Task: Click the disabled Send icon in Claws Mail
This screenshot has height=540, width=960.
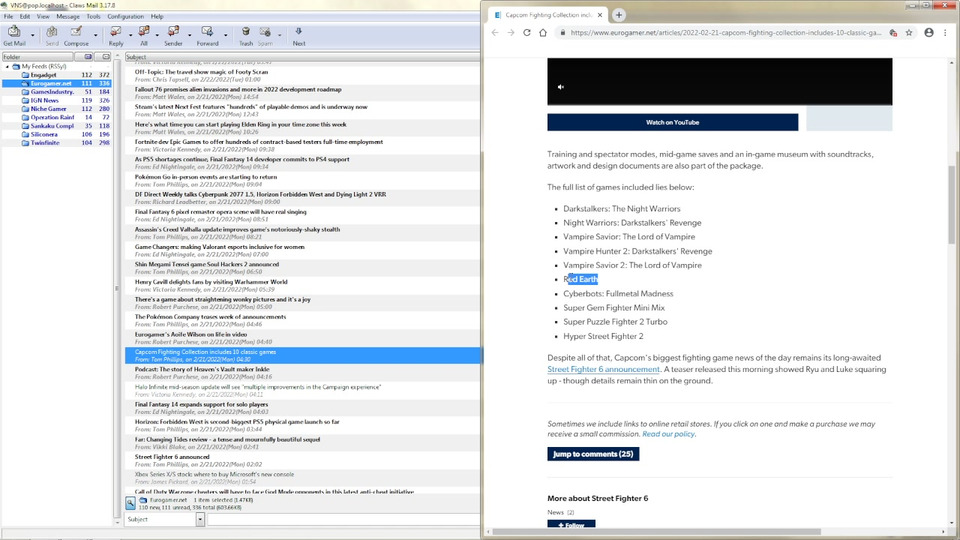Action: (52, 32)
